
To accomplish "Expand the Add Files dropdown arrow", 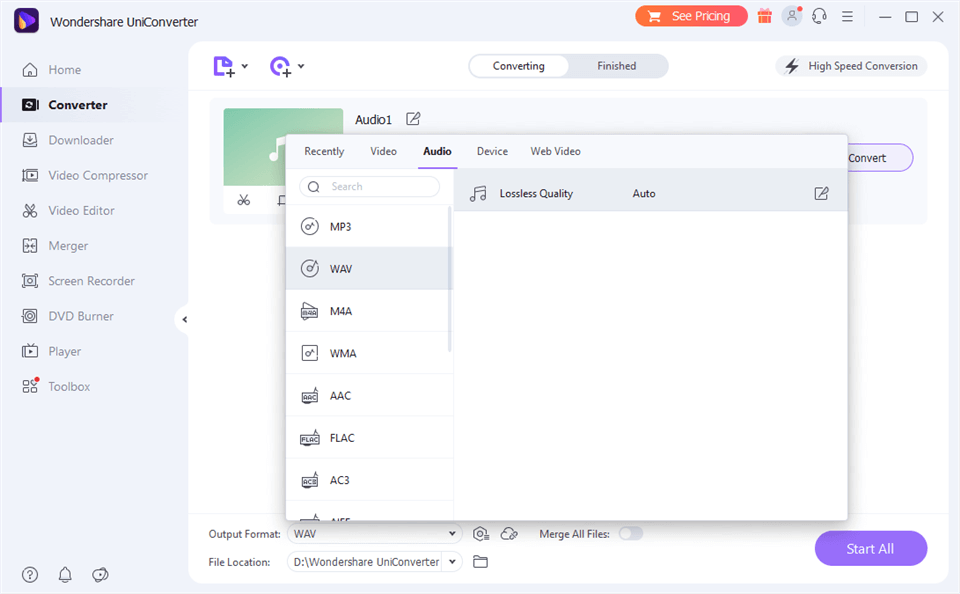I will (244, 66).
